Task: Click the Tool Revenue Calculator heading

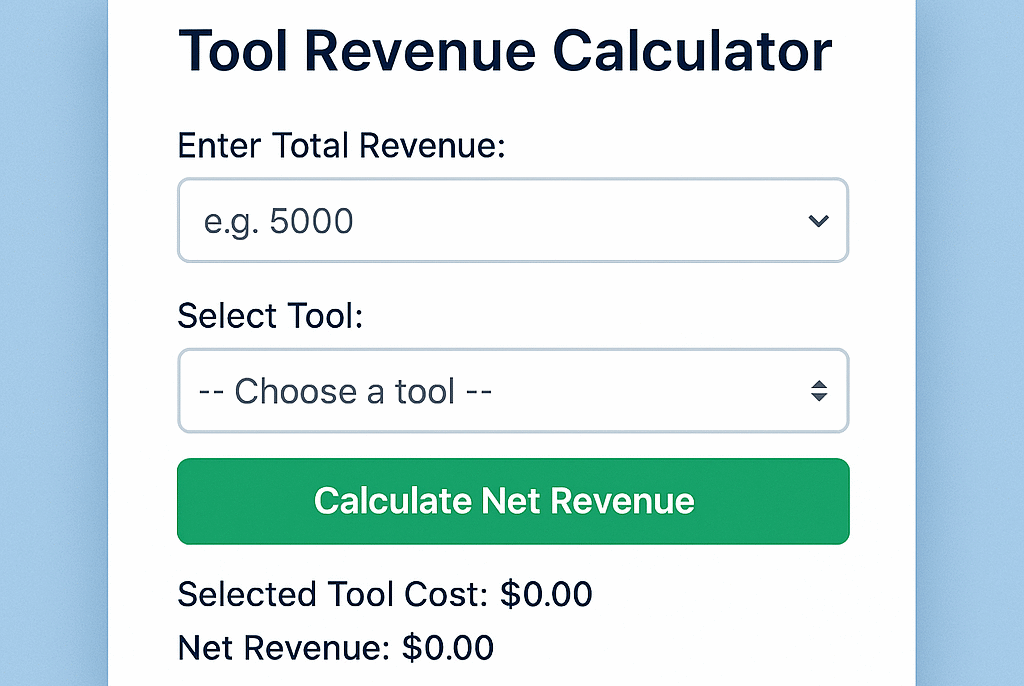Action: pyautogui.click(x=504, y=51)
